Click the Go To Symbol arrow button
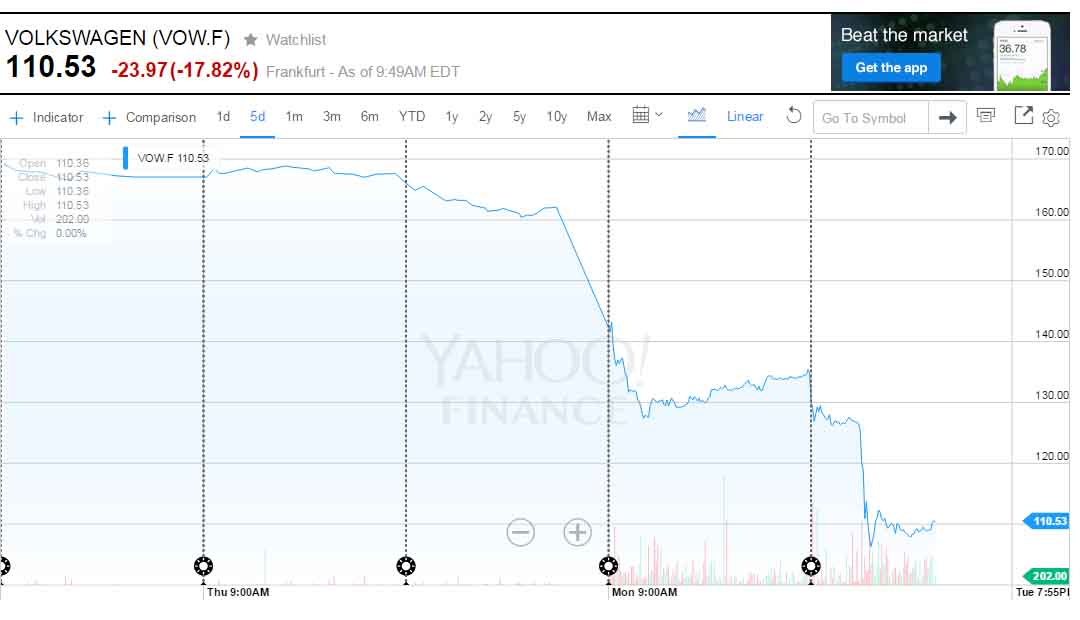Viewport: 1080px width, 620px height. click(947, 118)
